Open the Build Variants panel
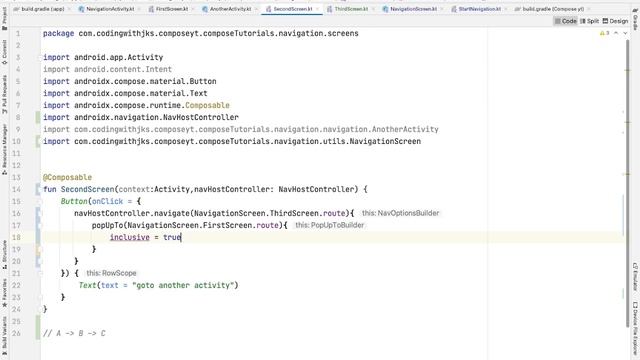 tap(4, 336)
